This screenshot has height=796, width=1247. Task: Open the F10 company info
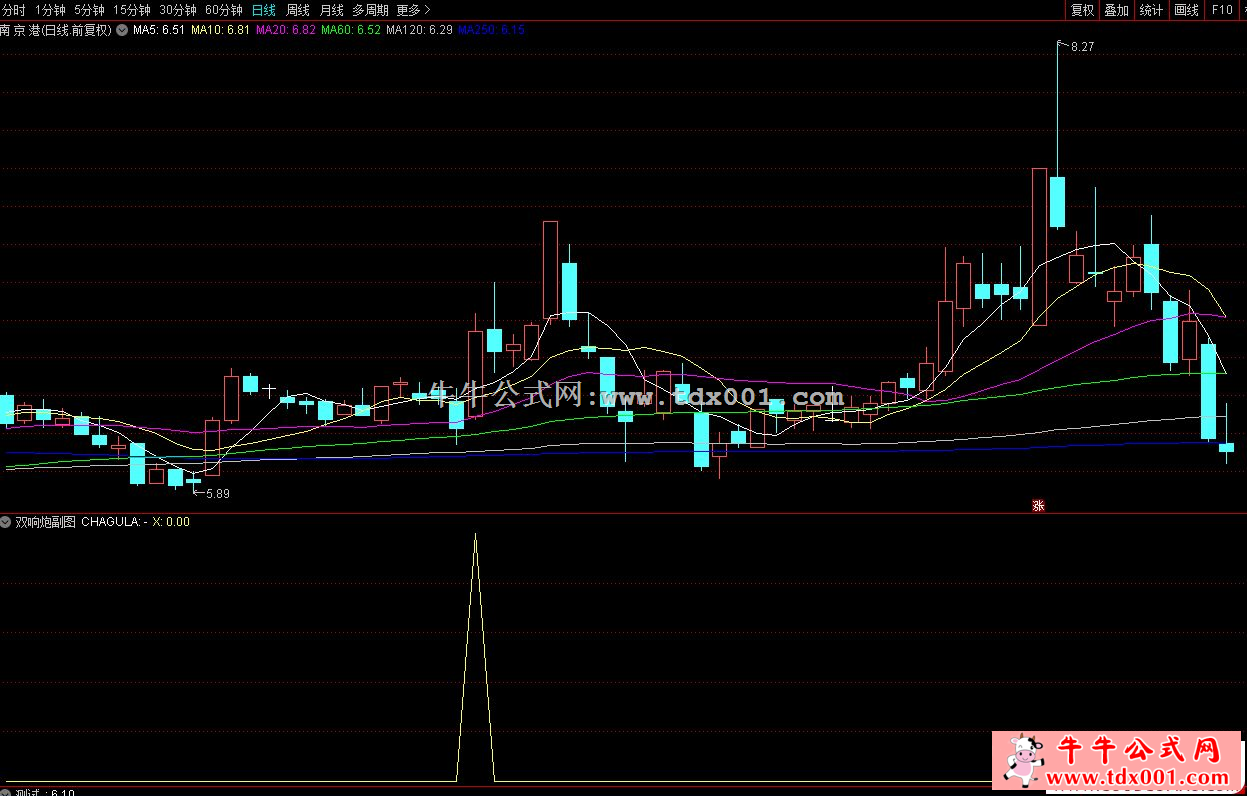(1222, 10)
